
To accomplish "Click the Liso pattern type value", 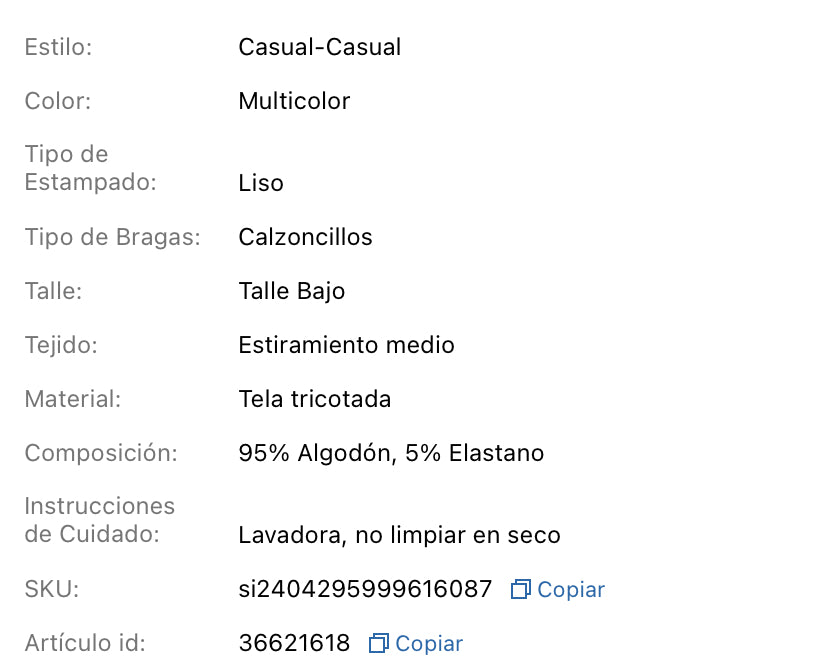I will pyautogui.click(x=261, y=183).
